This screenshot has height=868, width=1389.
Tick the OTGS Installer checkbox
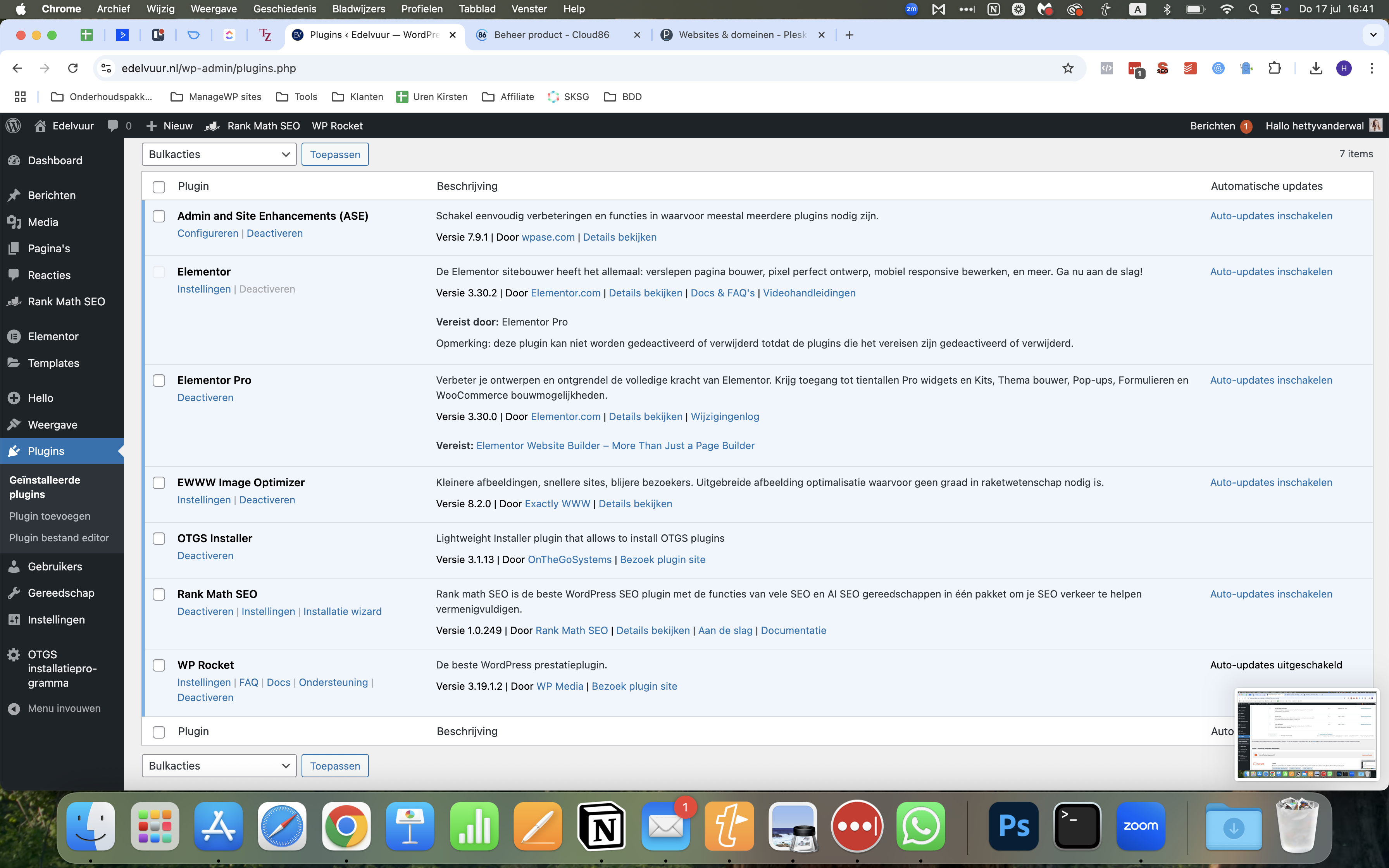159,539
